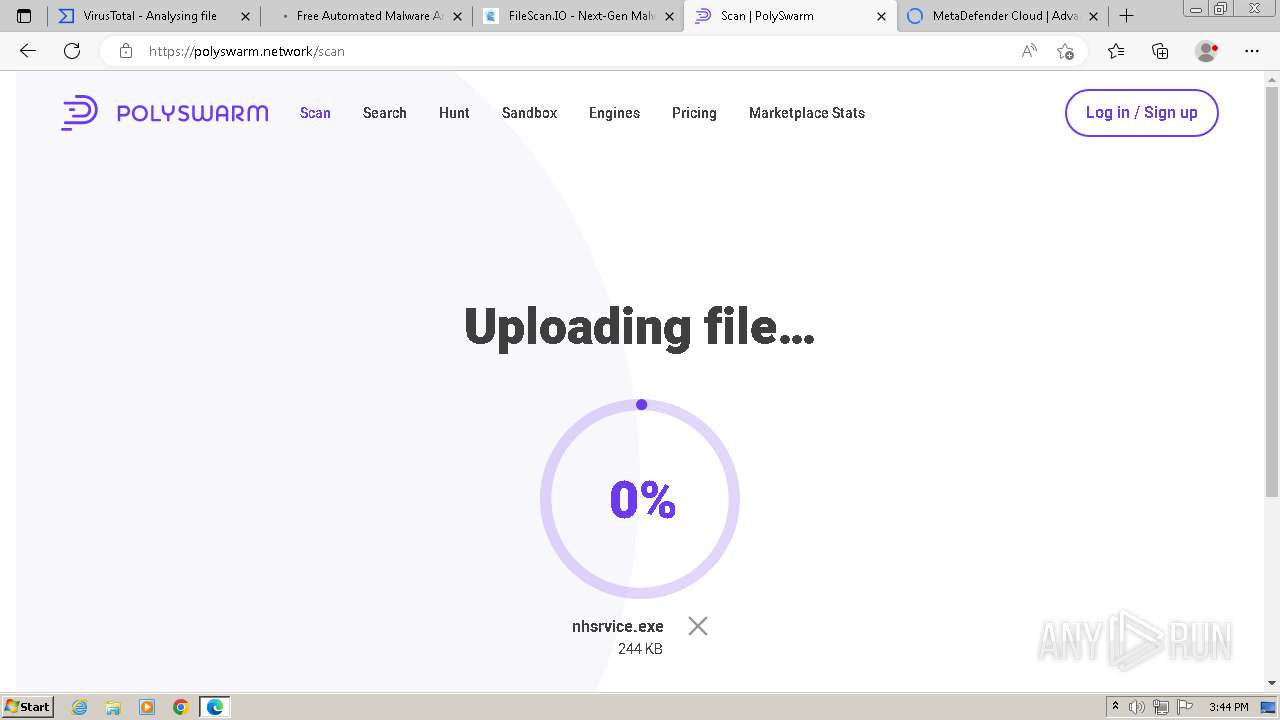The height and width of the screenshot is (720, 1280).
Task: Open the Sandbox navigation link
Action: tap(529, 113)
